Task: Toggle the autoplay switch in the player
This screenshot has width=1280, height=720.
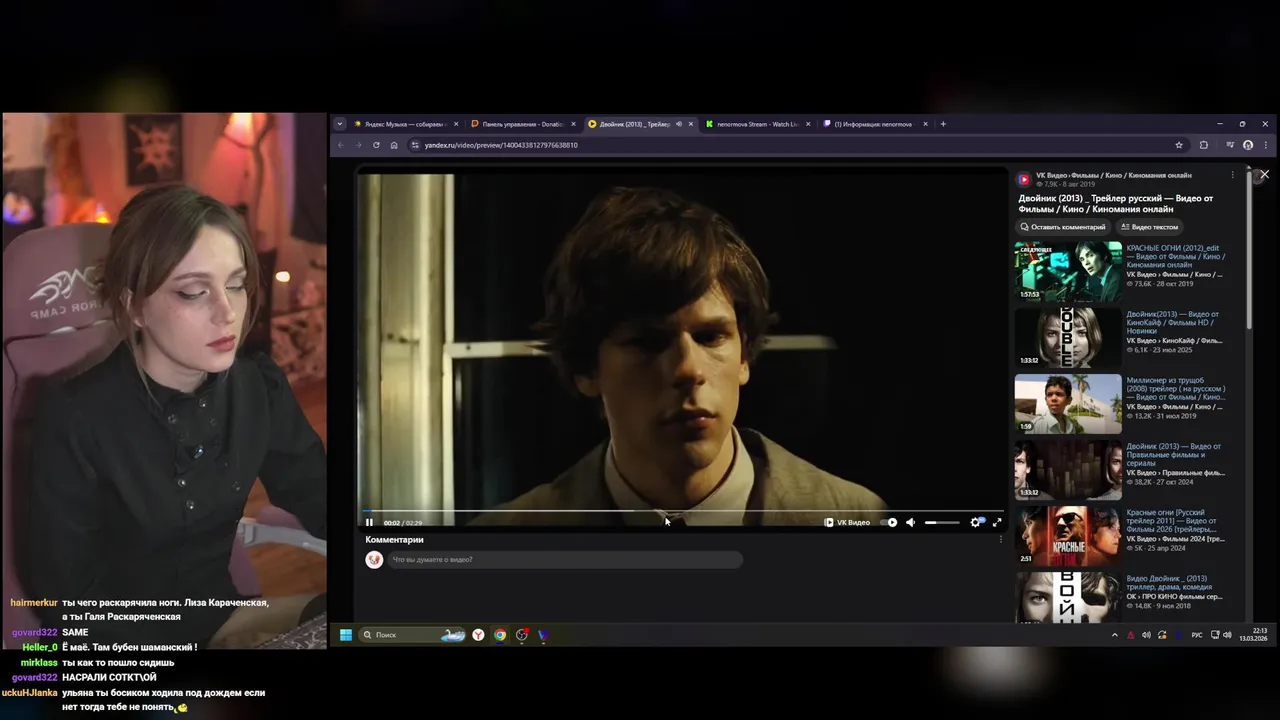Action: click(x=891, y=522)
